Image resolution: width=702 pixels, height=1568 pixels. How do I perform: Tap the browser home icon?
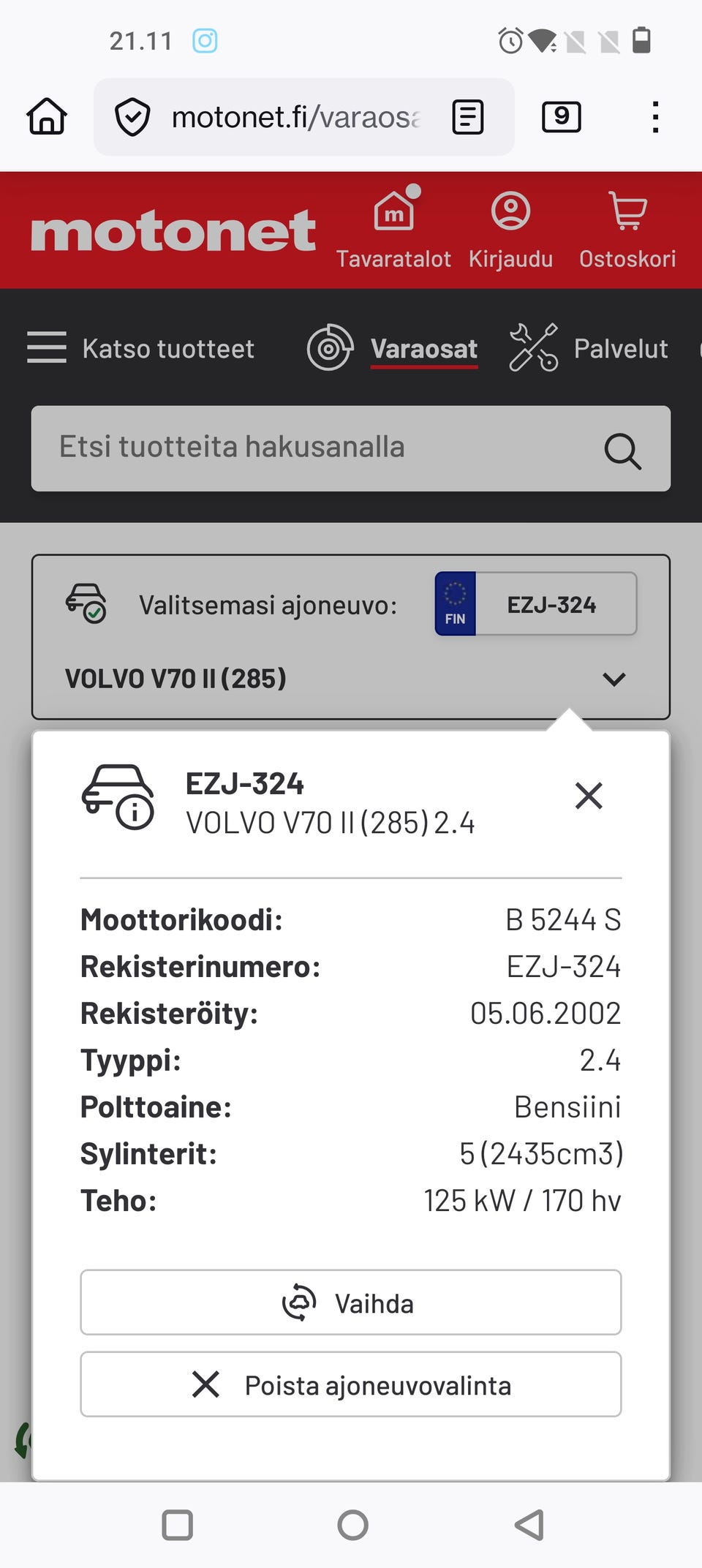47,117
